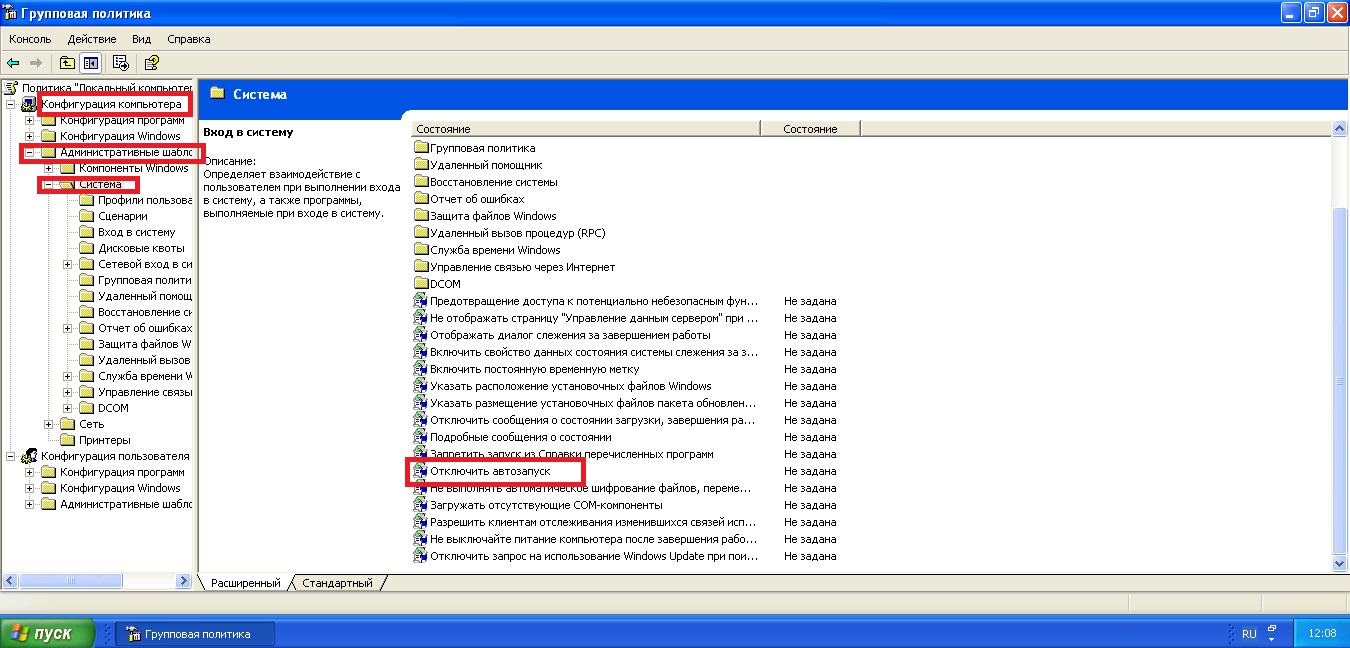Click policy icon beside Загружать отсутствующие COM-компоненты

click(421, 505)
